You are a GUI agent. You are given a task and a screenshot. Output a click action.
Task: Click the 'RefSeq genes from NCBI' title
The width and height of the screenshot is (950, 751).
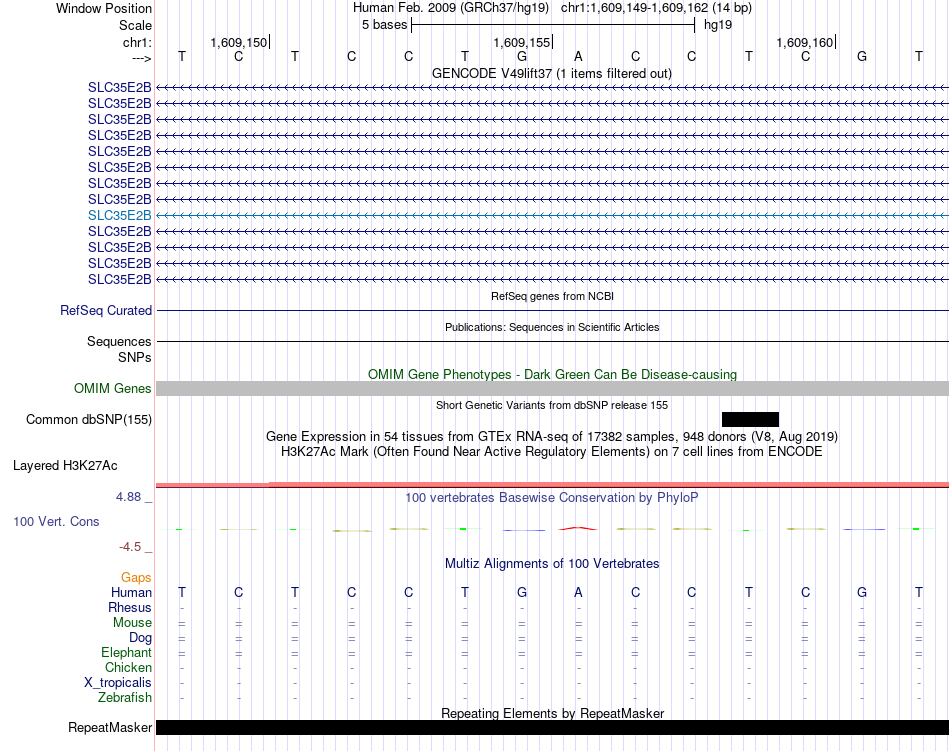(x=552, y=296)
